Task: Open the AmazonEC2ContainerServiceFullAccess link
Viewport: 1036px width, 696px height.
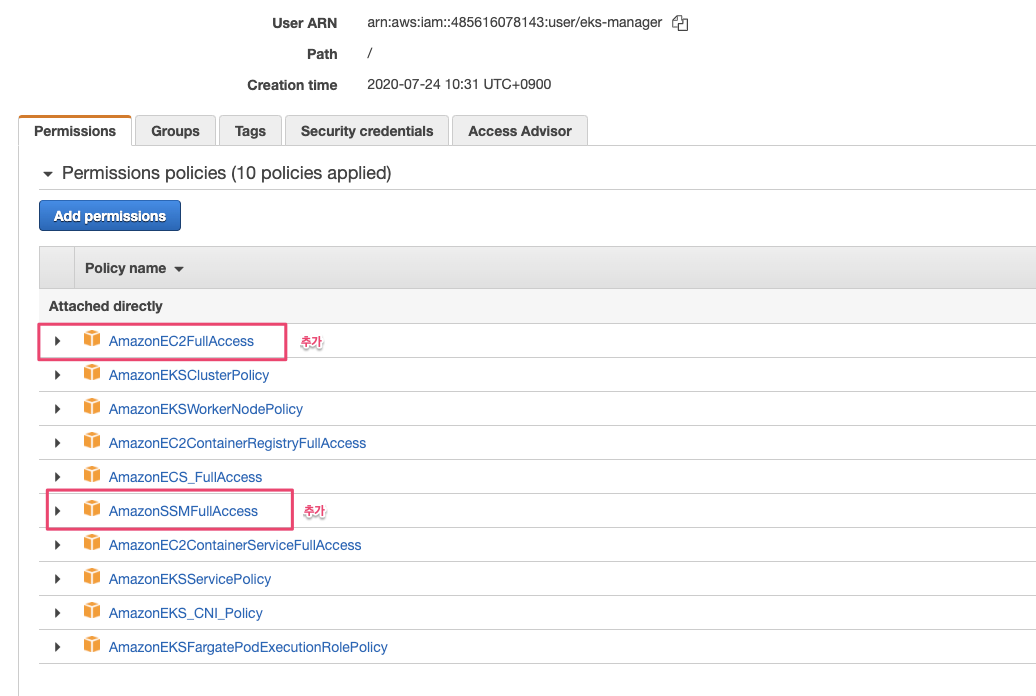Action: coord(235,545)
